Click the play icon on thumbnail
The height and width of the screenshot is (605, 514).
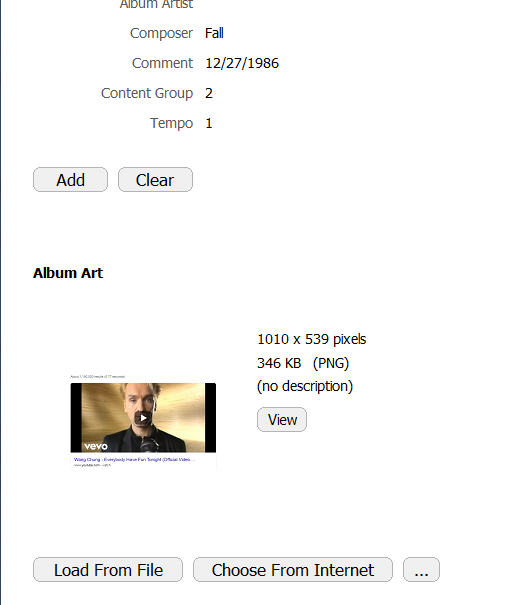[x=143, y=418]
